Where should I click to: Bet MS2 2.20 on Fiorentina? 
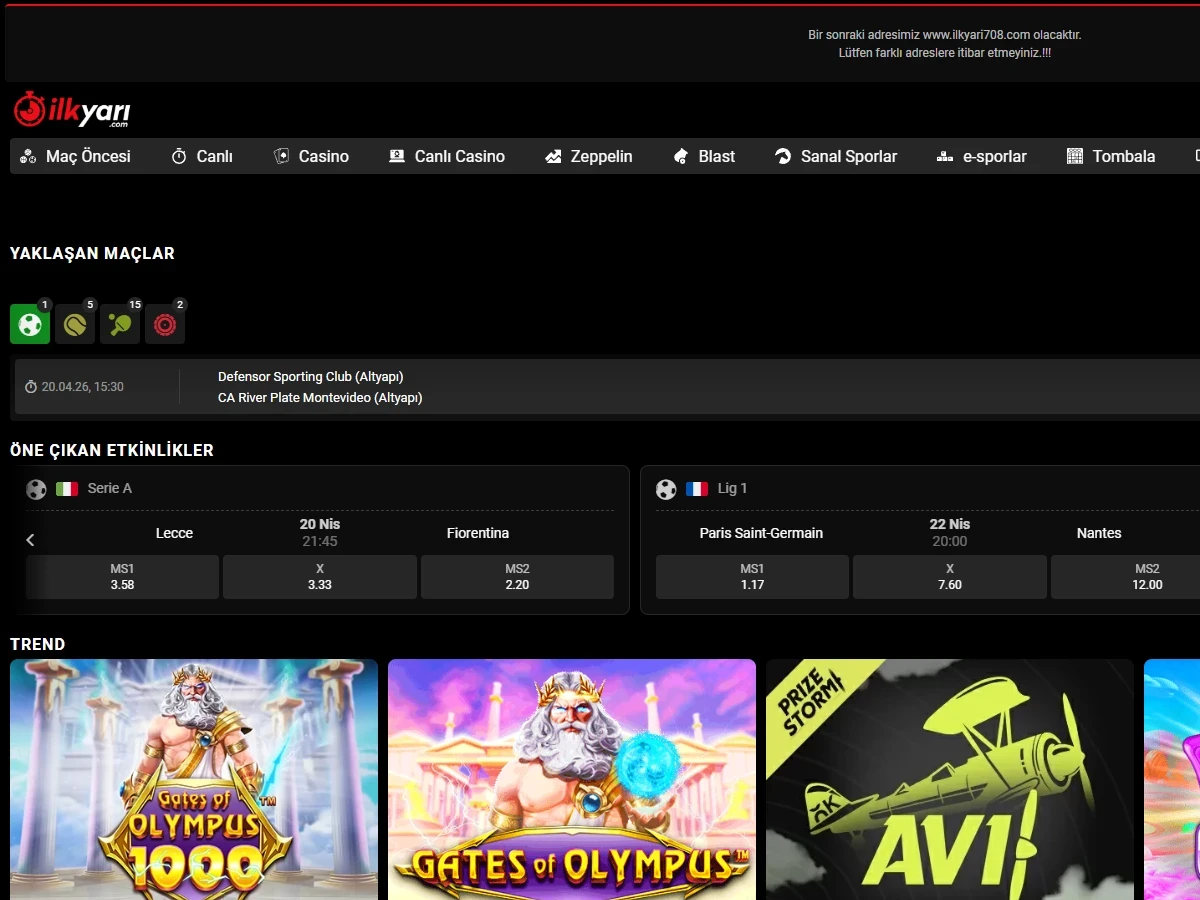coord(517,577)
